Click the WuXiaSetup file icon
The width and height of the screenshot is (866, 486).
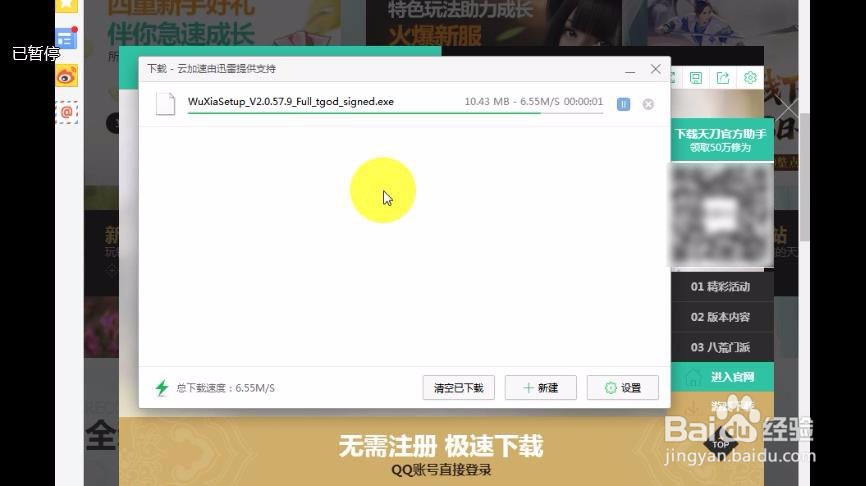(165, 104)
